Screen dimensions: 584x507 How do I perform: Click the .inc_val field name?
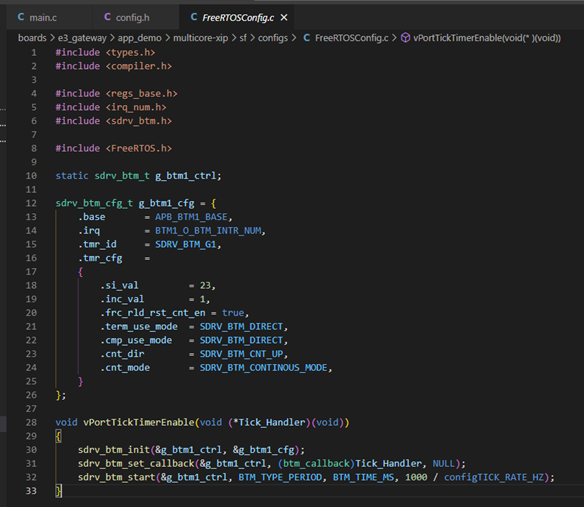[x=122, y=299]
